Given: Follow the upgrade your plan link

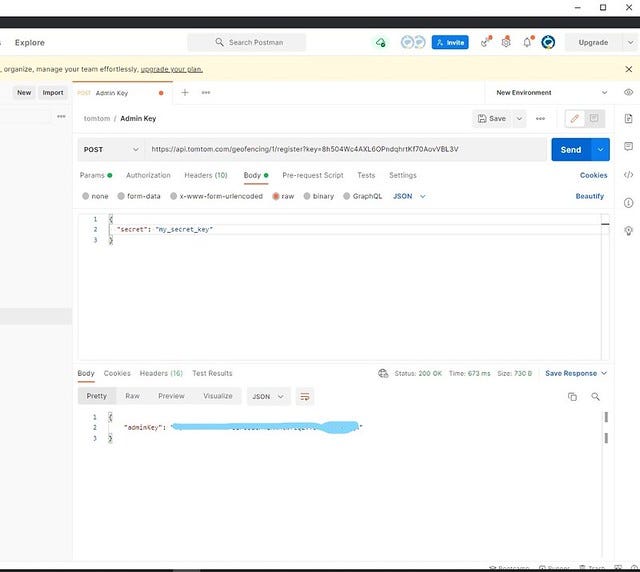Looking at the screenshot, I should click(171, 69).
